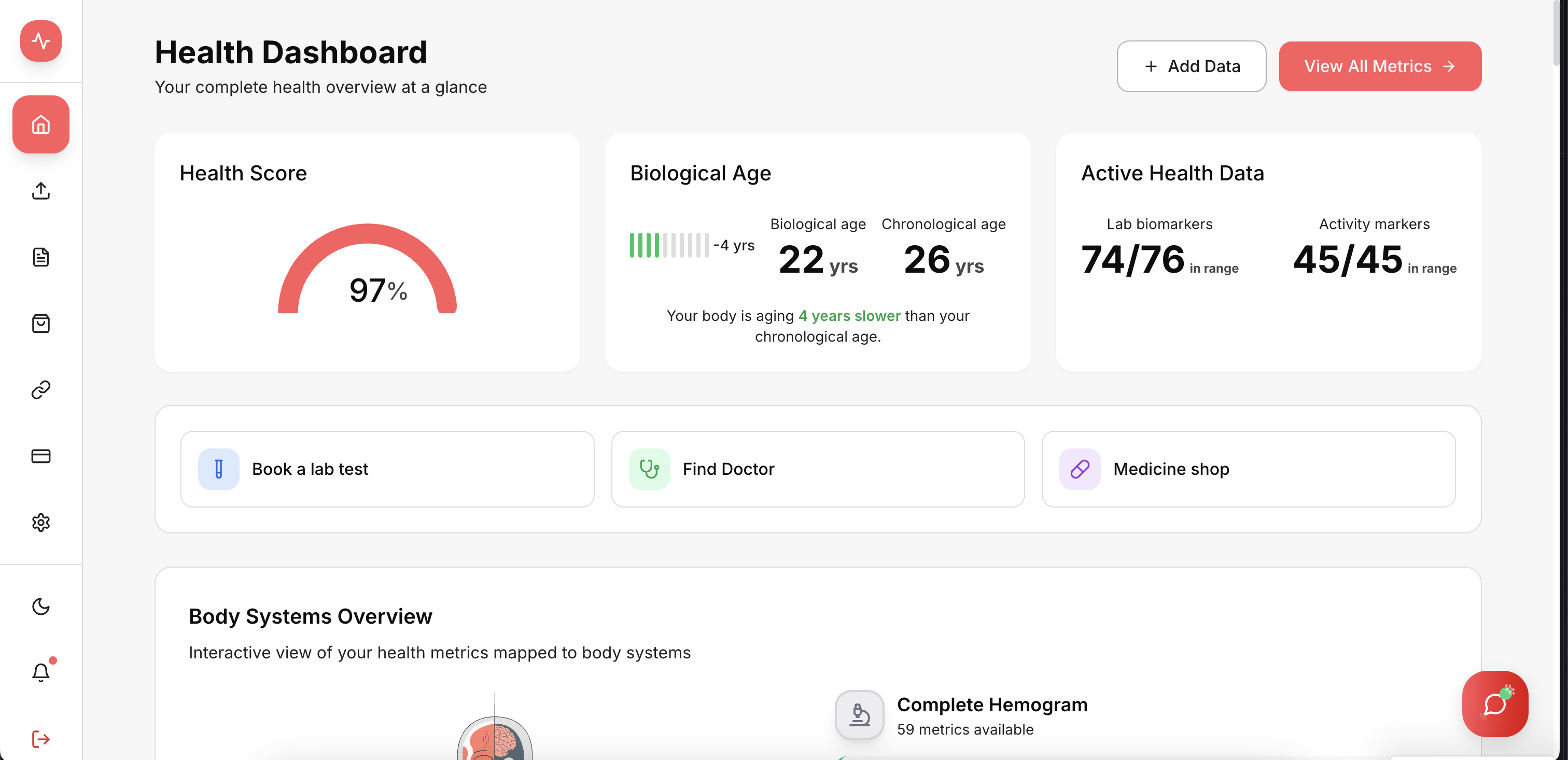Click the home icon in sidebar
Image resolution: width=1568 pixels, height=760 pixels.
[x=41, y=124]
